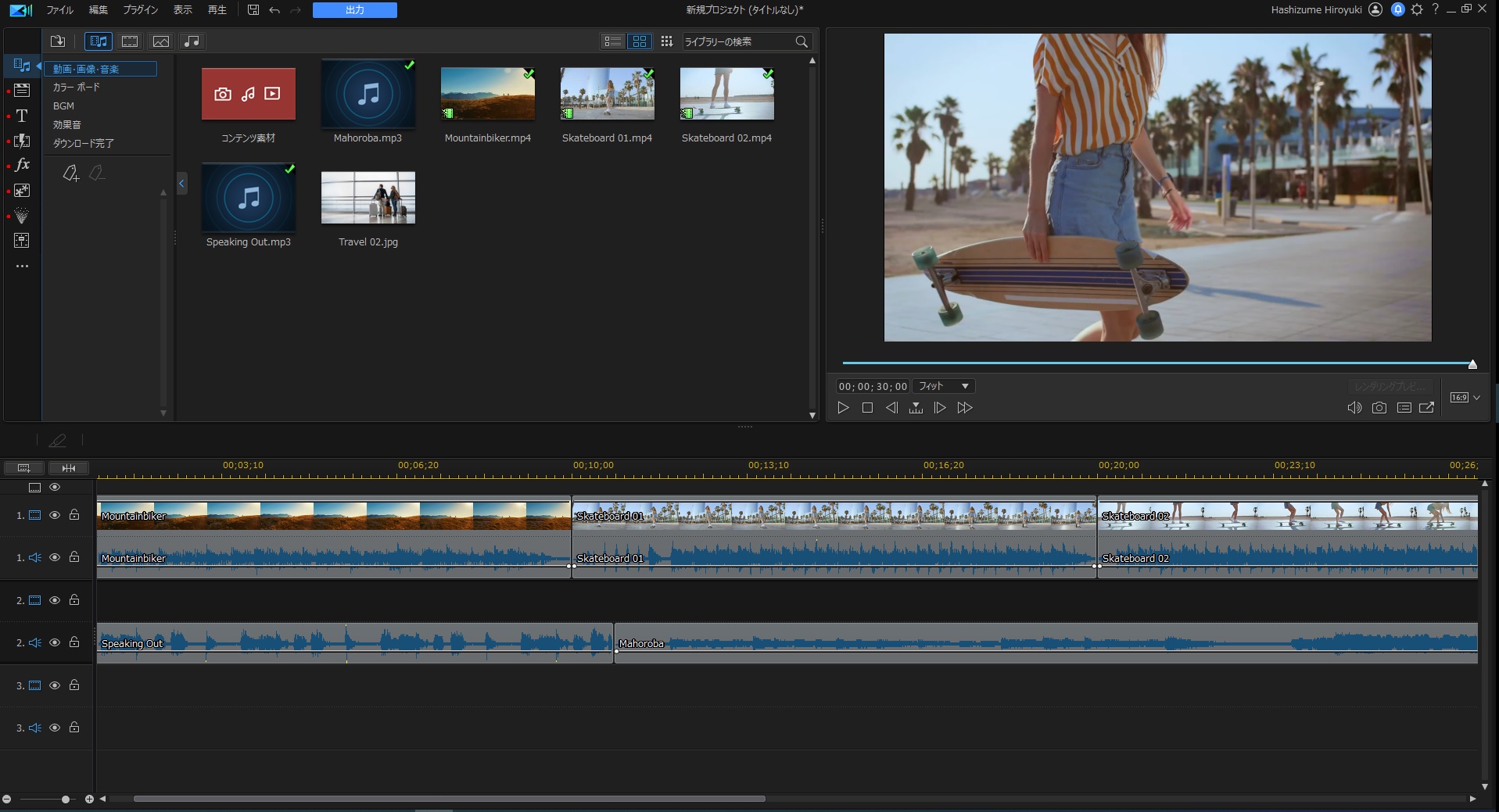Collapse the library side panel arrow
The image size is (1499, 812).
click(x=181, y=184)
